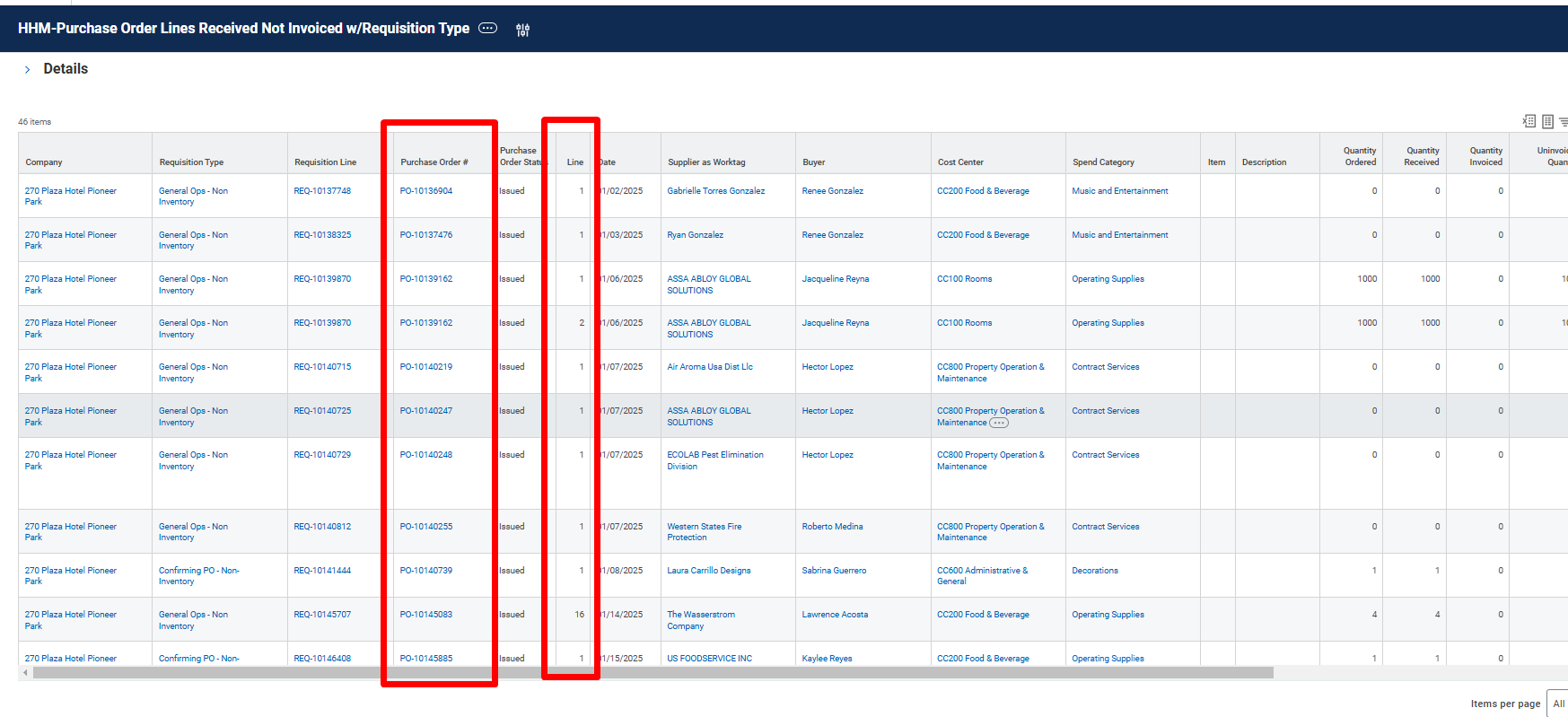This screenshot has width=1568, height=717.
Task: Open supplier The Wasserstrom Company
Action: point(701,620)
